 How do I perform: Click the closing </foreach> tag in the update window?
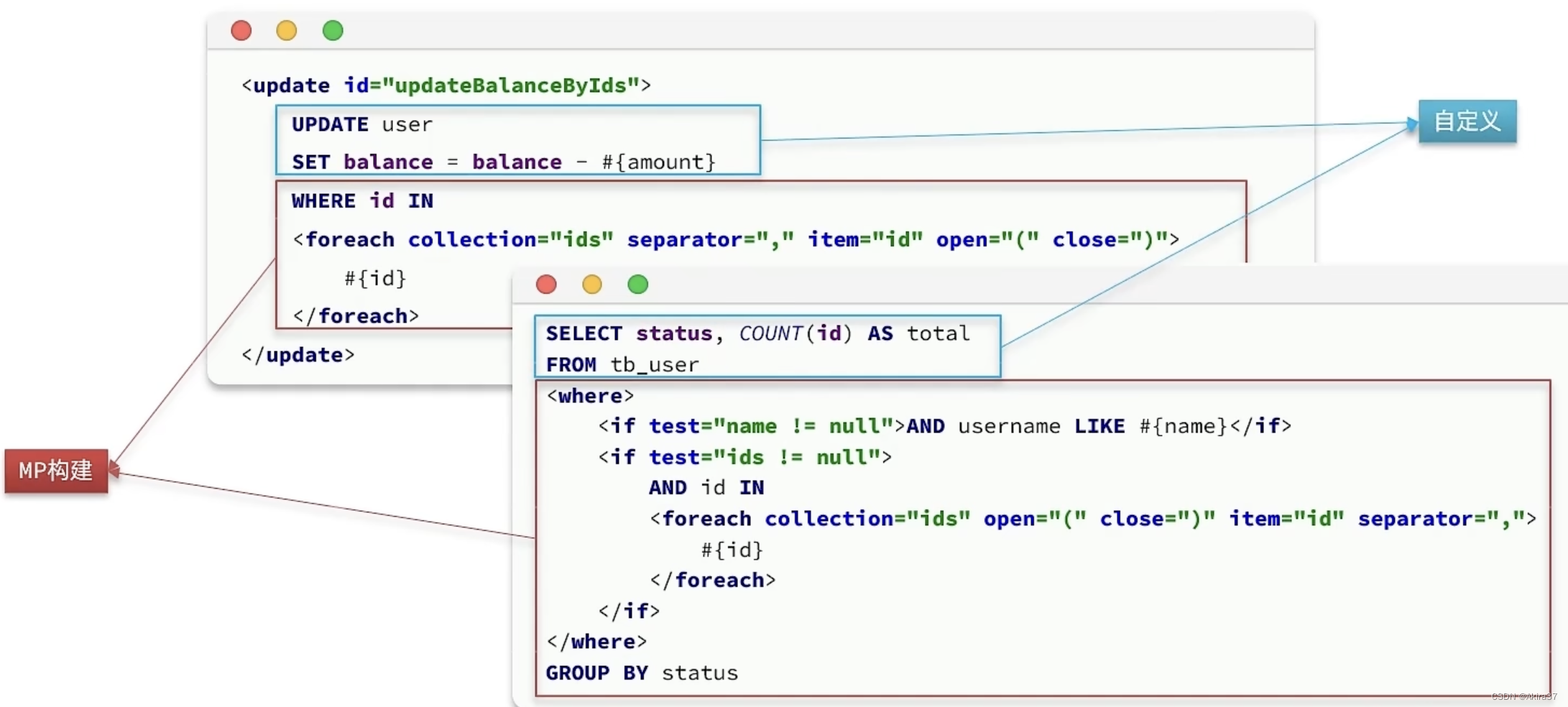pos(356,316)
